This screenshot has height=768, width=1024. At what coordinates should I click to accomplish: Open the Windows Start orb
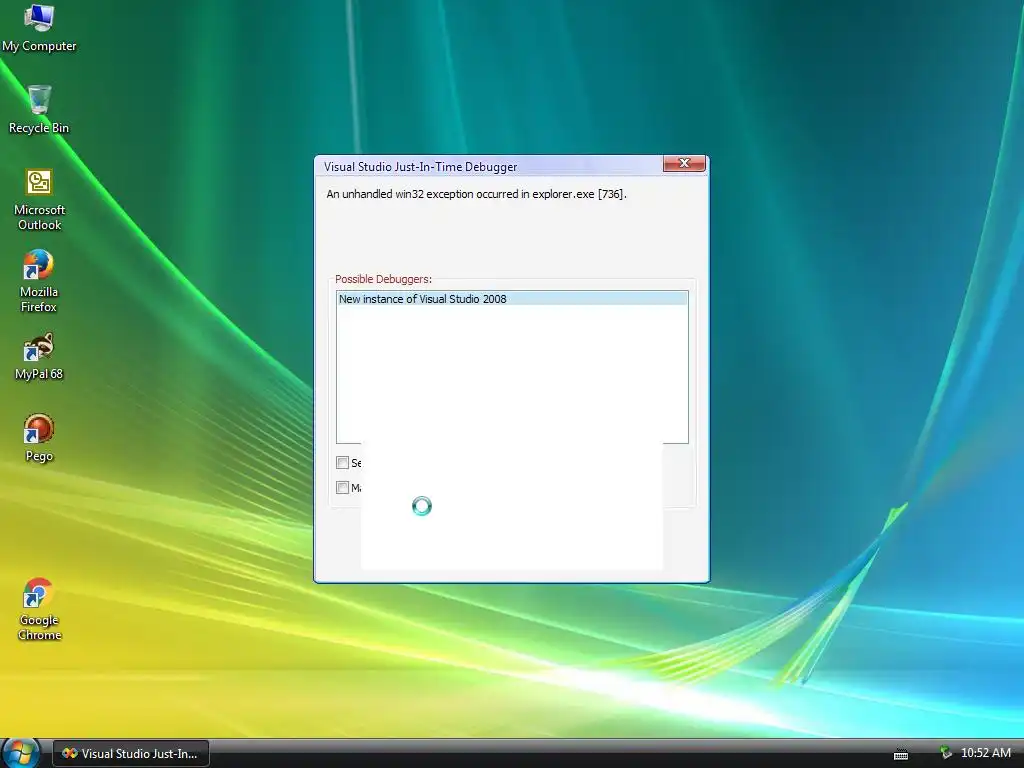coord(21,752)
